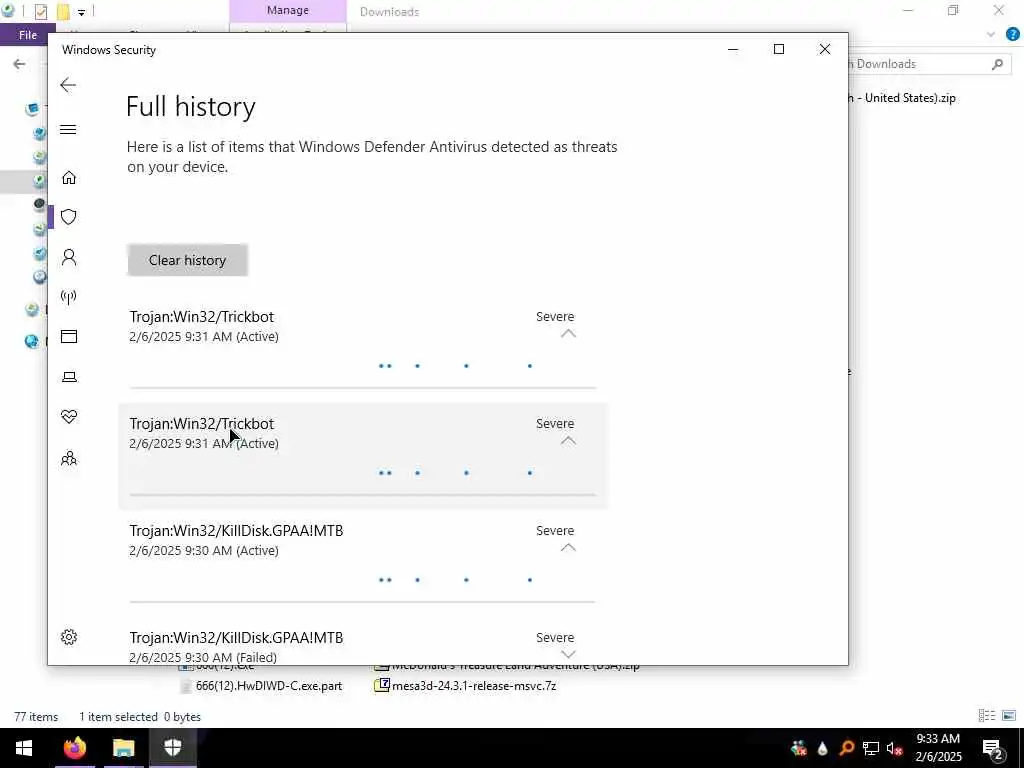Open App & browser control window icon
Viewport: 1024px width, 768px height.
click(69, 336)
